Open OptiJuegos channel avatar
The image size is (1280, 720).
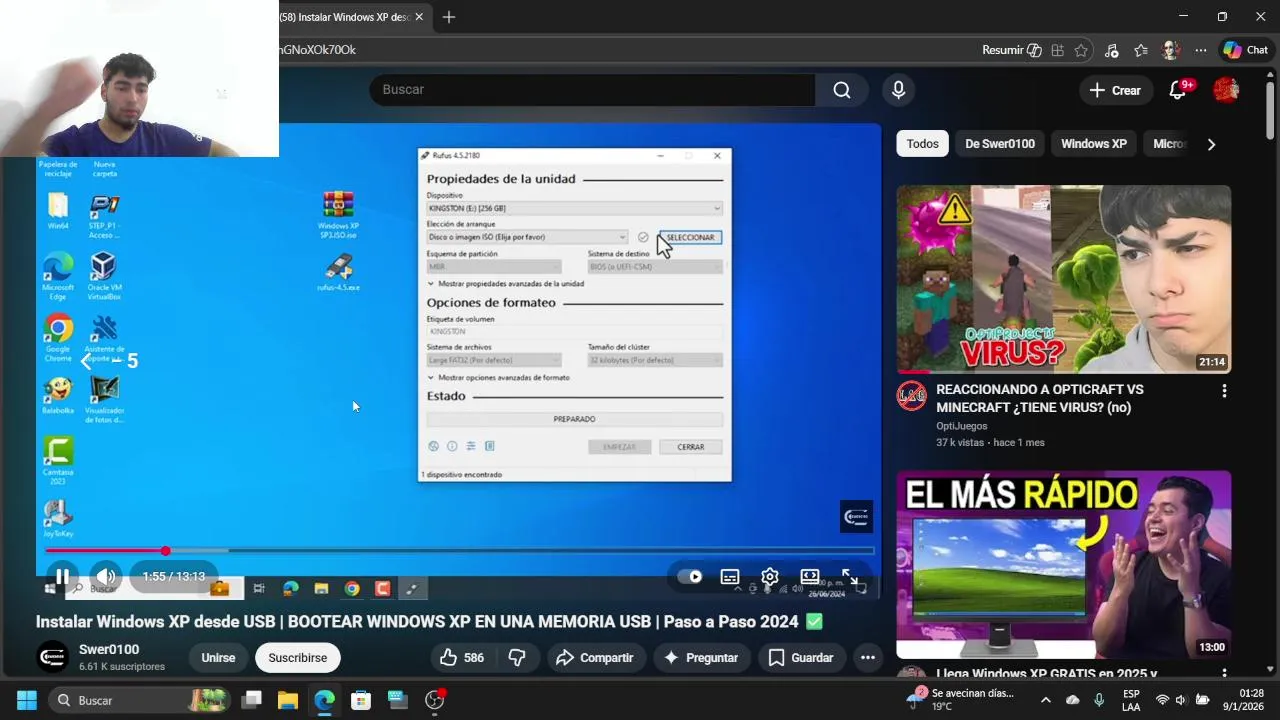(x=911, y=396)
